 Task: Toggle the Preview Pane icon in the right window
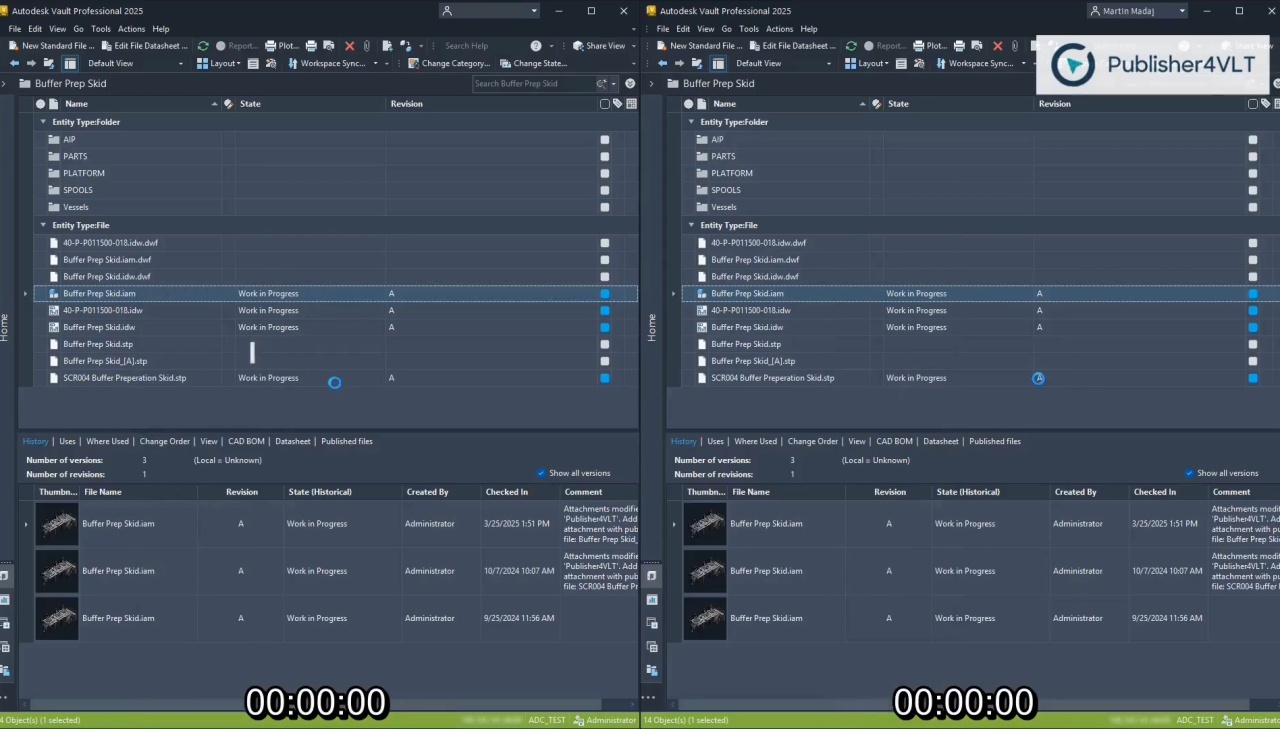coord(718,63)
